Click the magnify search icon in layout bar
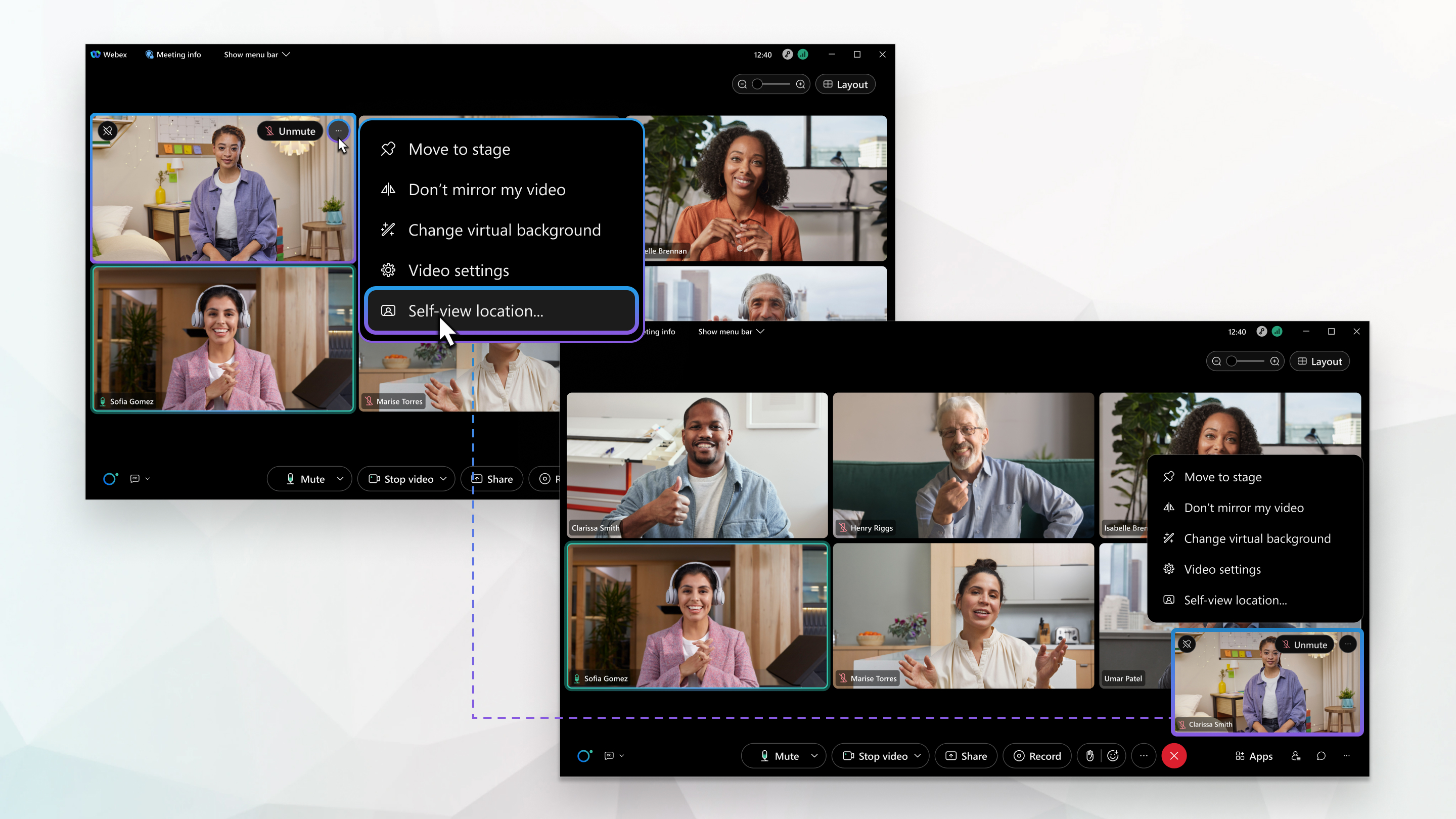This screenshot has height=819, width=1456. point(800,84)
